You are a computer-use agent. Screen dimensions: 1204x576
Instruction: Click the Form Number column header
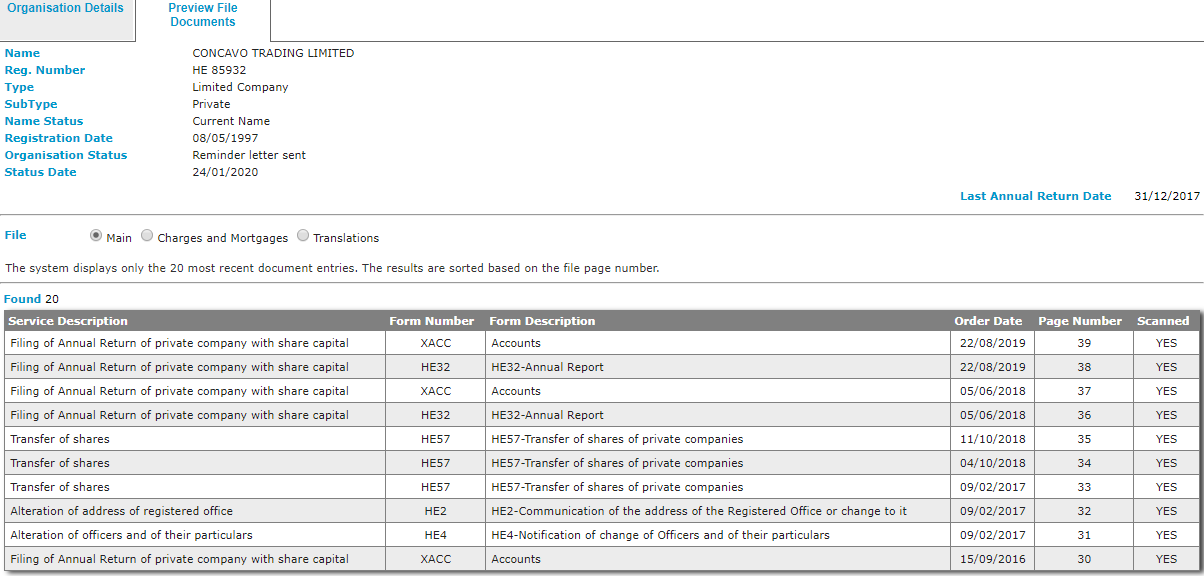(x=432, y=321)
